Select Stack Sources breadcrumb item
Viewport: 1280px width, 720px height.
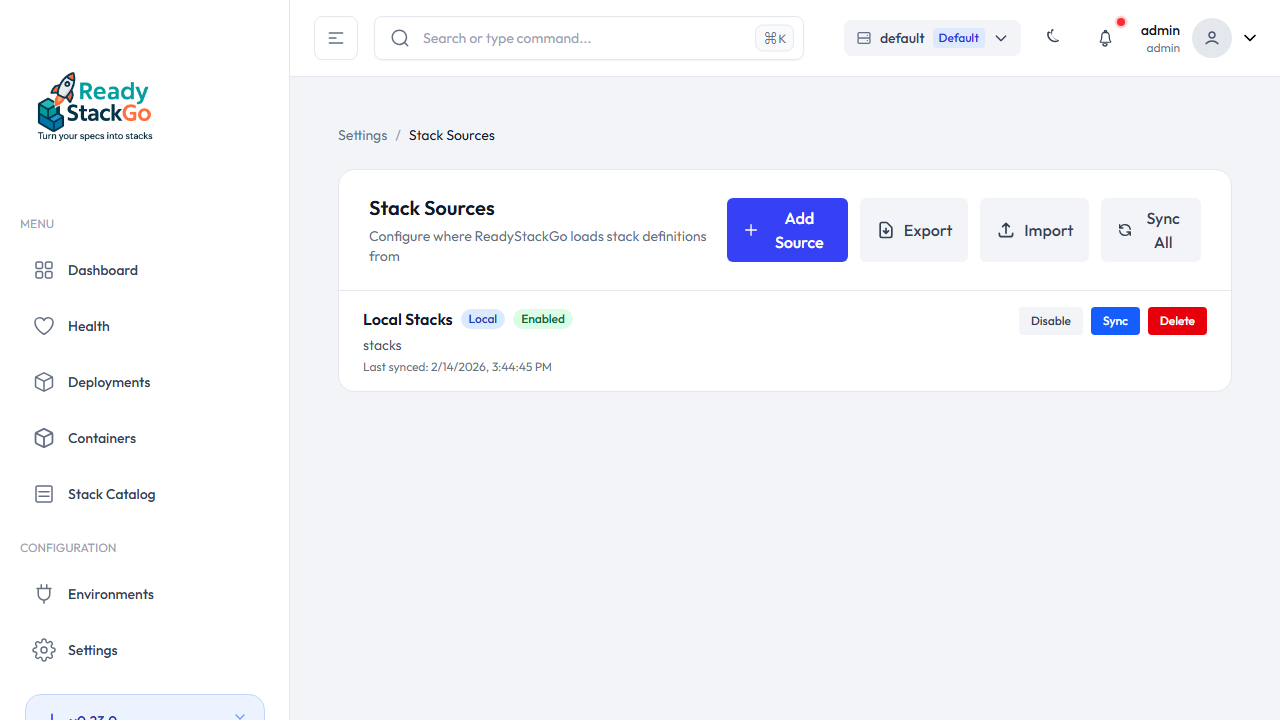(x=451, y=135)
